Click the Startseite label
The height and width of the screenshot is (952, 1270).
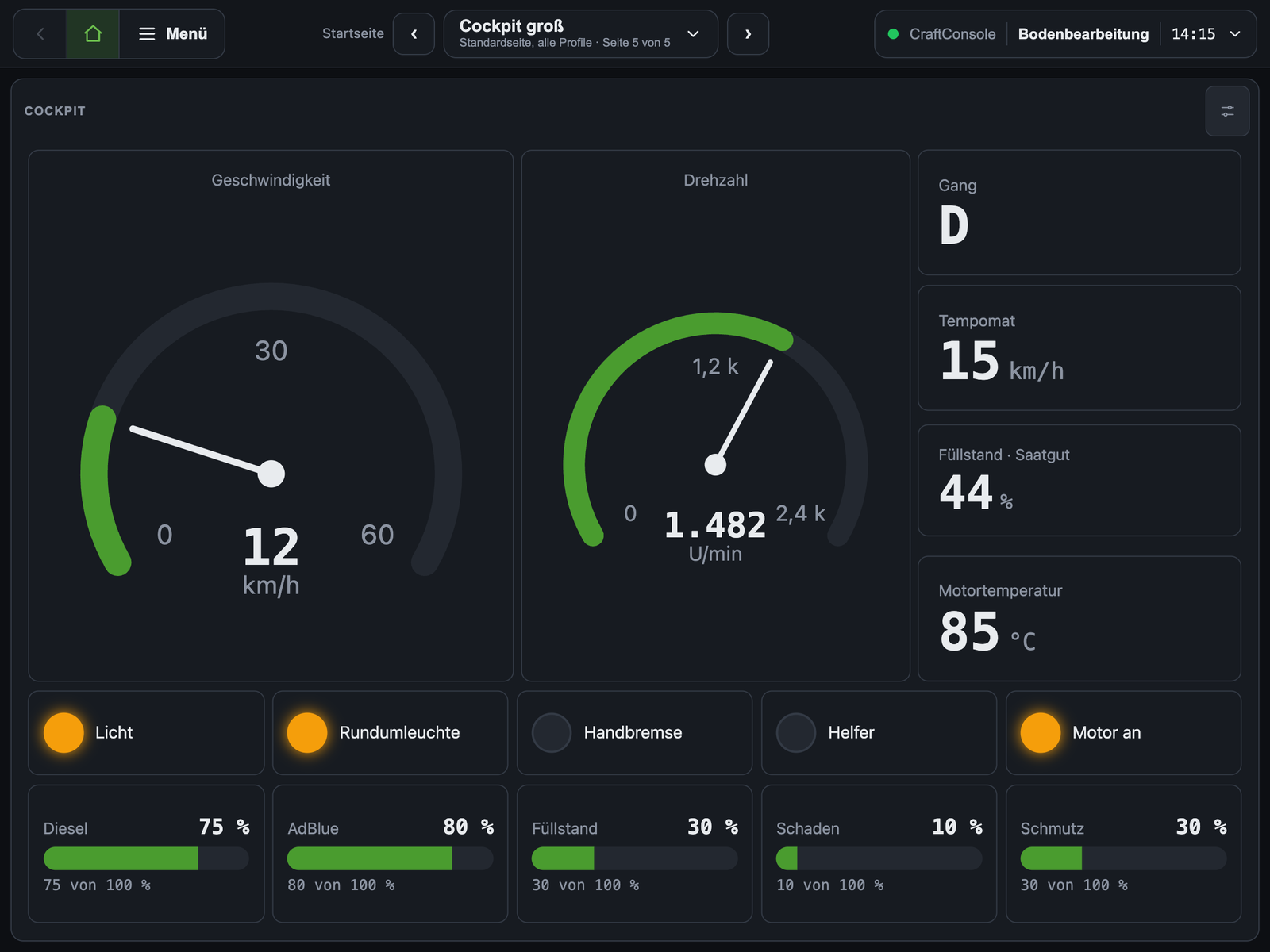[x=353, y=34]
